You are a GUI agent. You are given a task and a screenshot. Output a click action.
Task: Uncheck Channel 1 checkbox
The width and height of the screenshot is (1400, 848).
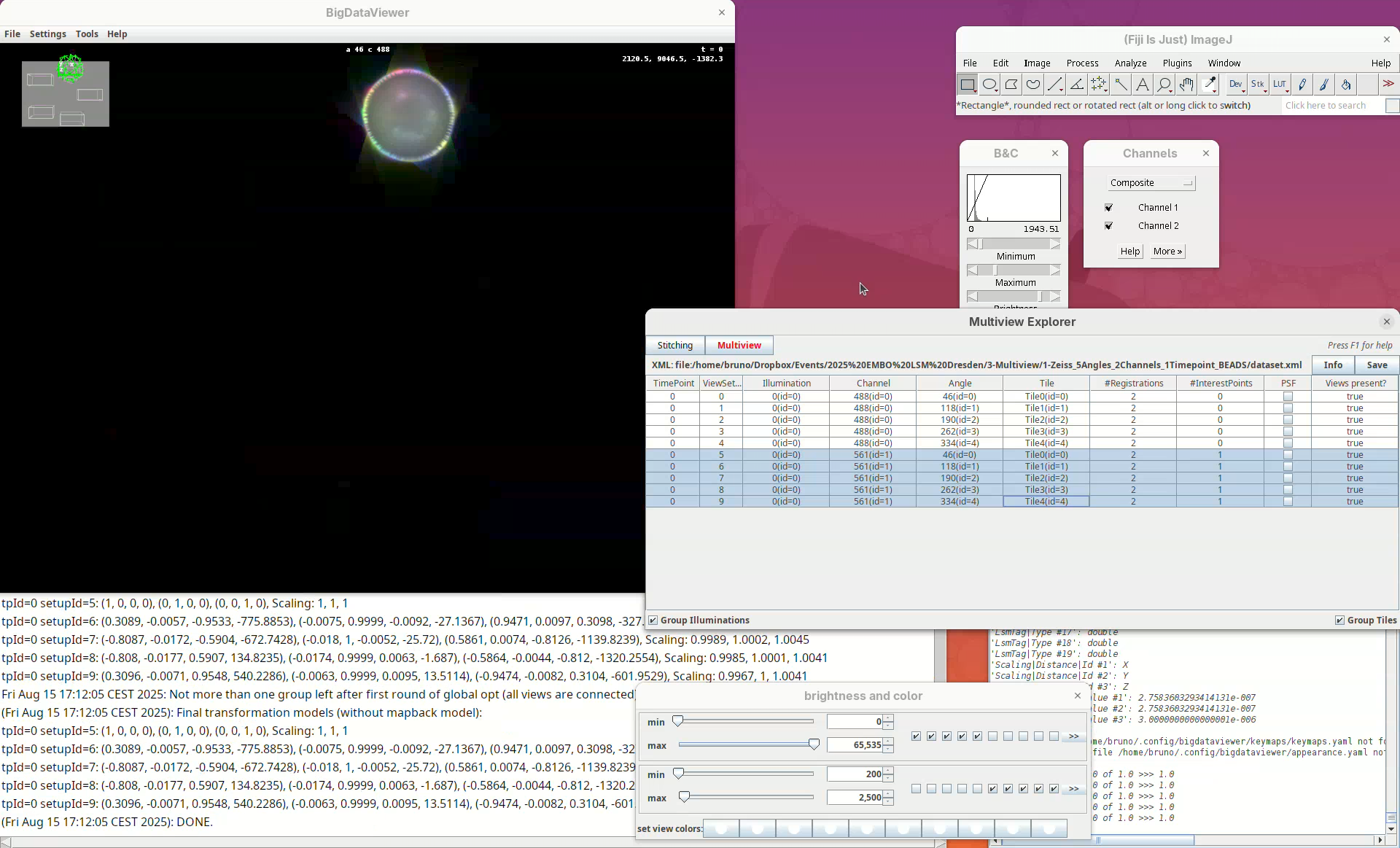[1108, 208]
